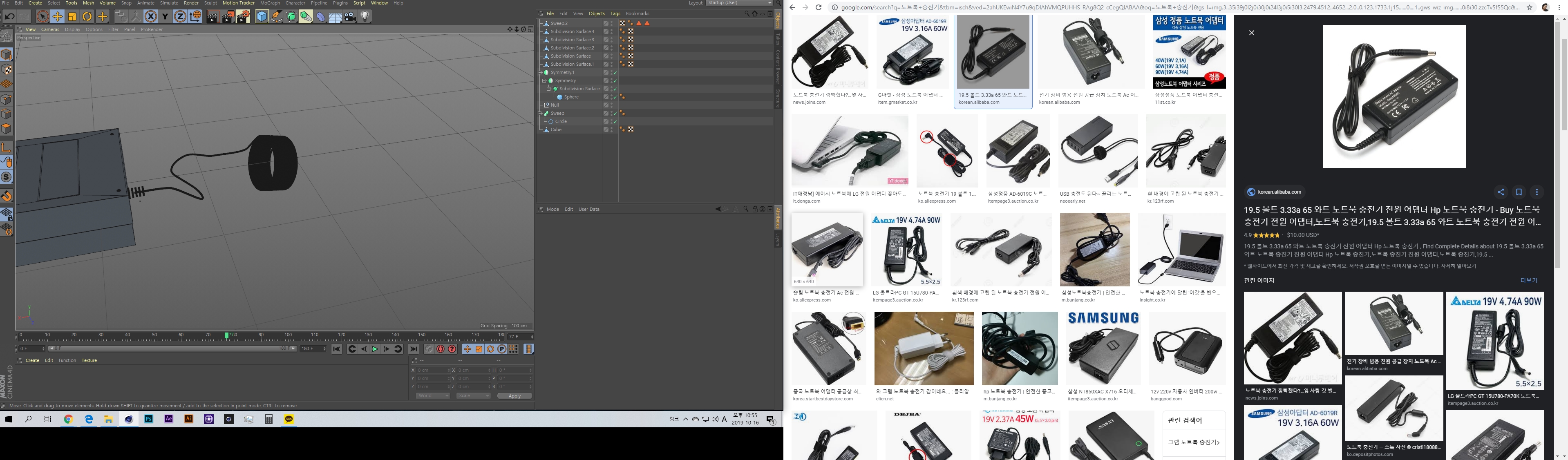The width and height of the screenshot is (1568, 460).
Task: Click the share icon in image preview
Action: (1501, 192)
